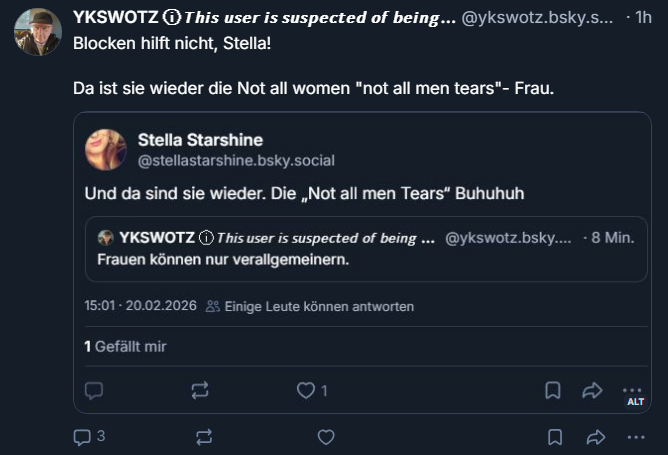Image resolution: width=668 pixels, height=455 pixels.
Task: Open Stella Starshine's avatar
Action: tap(105, 149)
